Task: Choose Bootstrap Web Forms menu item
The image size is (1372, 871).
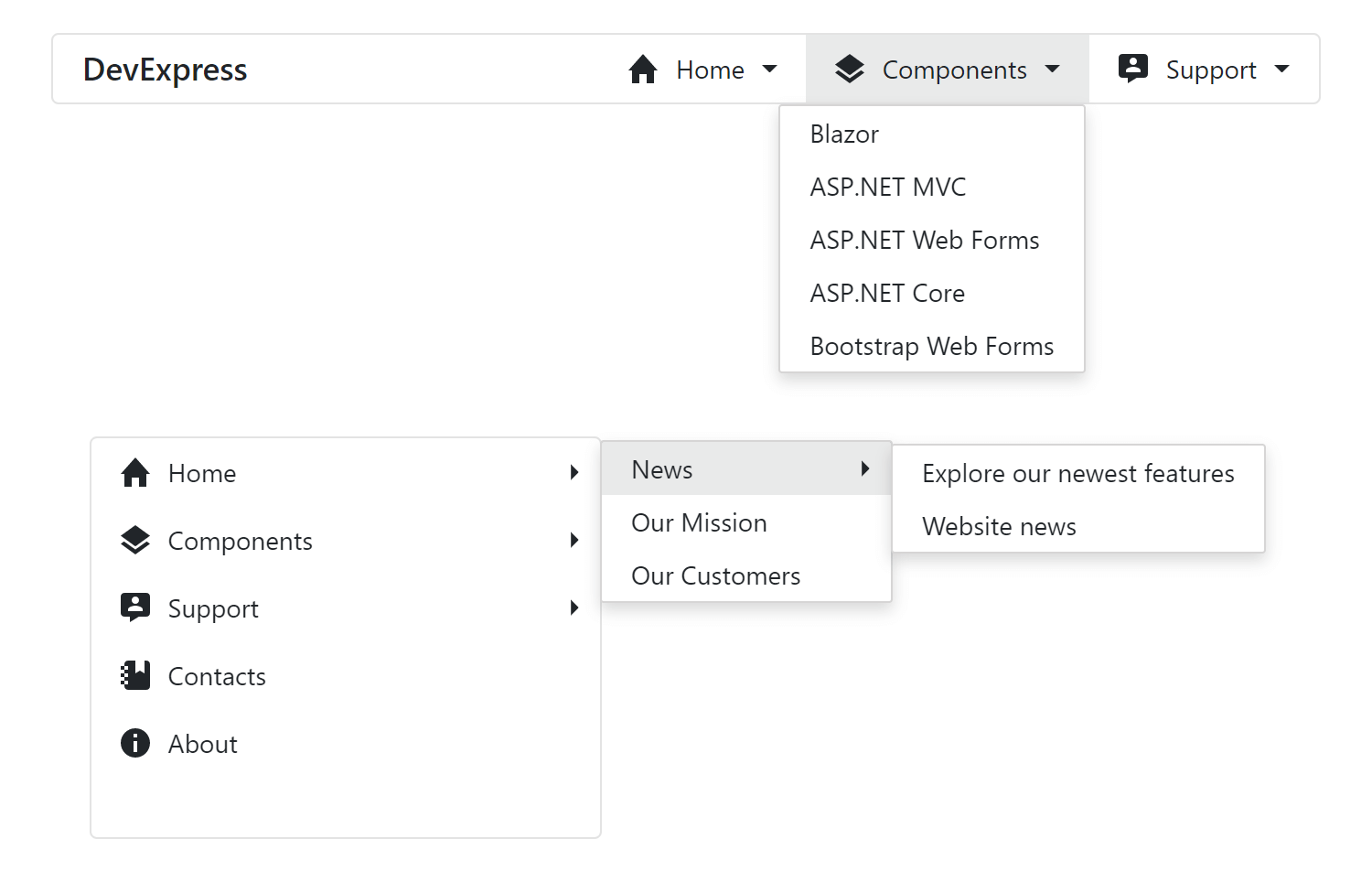Action: coord(931,347)
